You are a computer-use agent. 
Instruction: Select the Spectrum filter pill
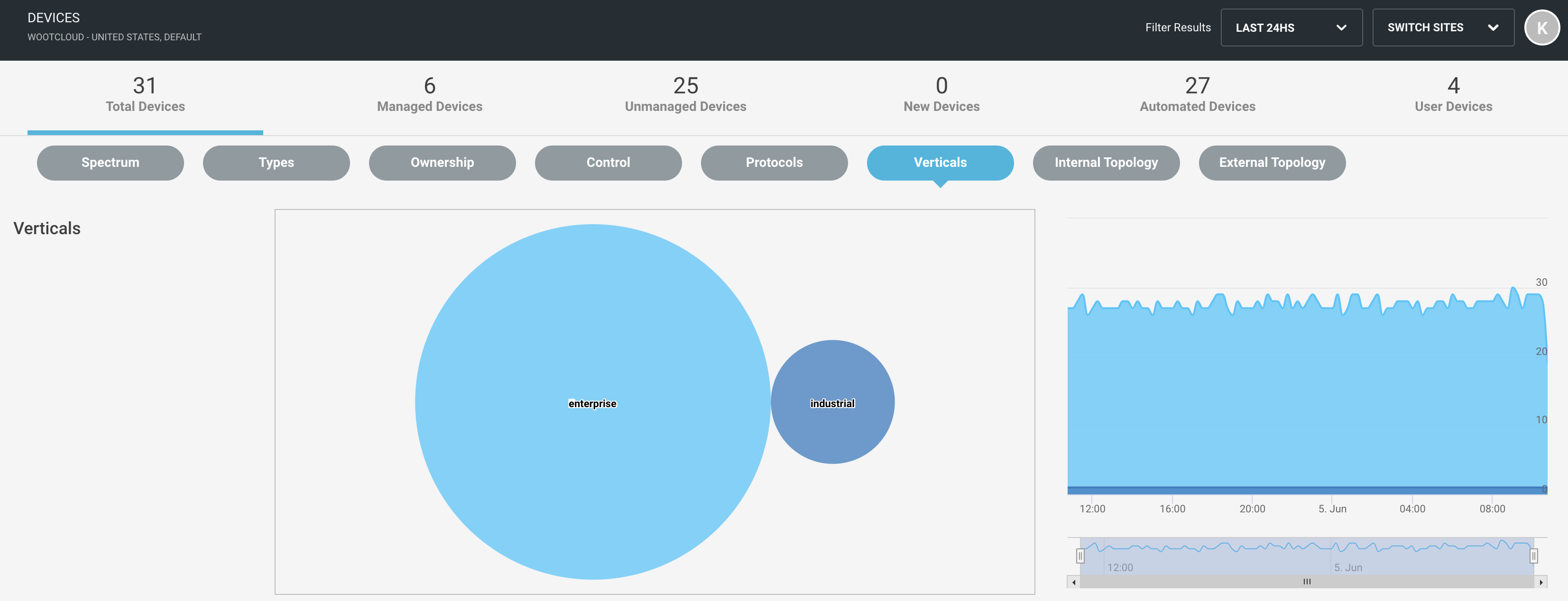coord(110,163)
